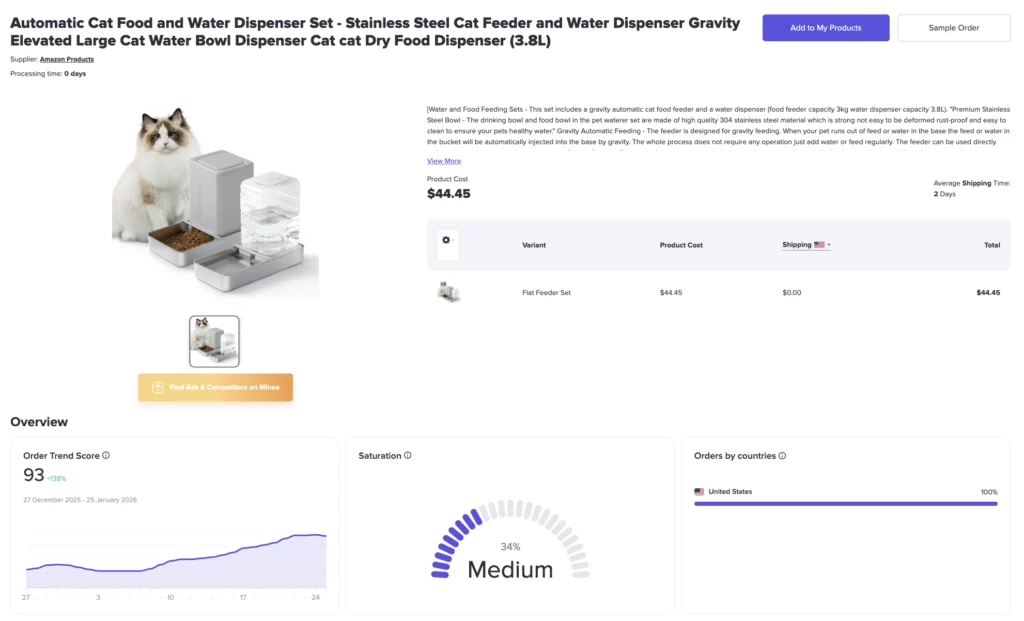Screen dimensions: 1024x621
Task: Click Add to My Products button
Action: [x=825, y=28]
